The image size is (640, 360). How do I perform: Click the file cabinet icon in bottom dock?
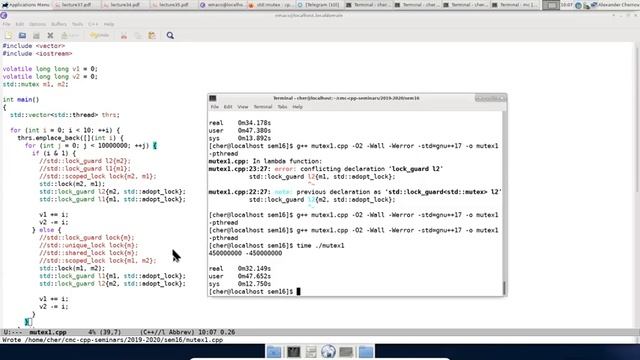[x=311, y=352]
